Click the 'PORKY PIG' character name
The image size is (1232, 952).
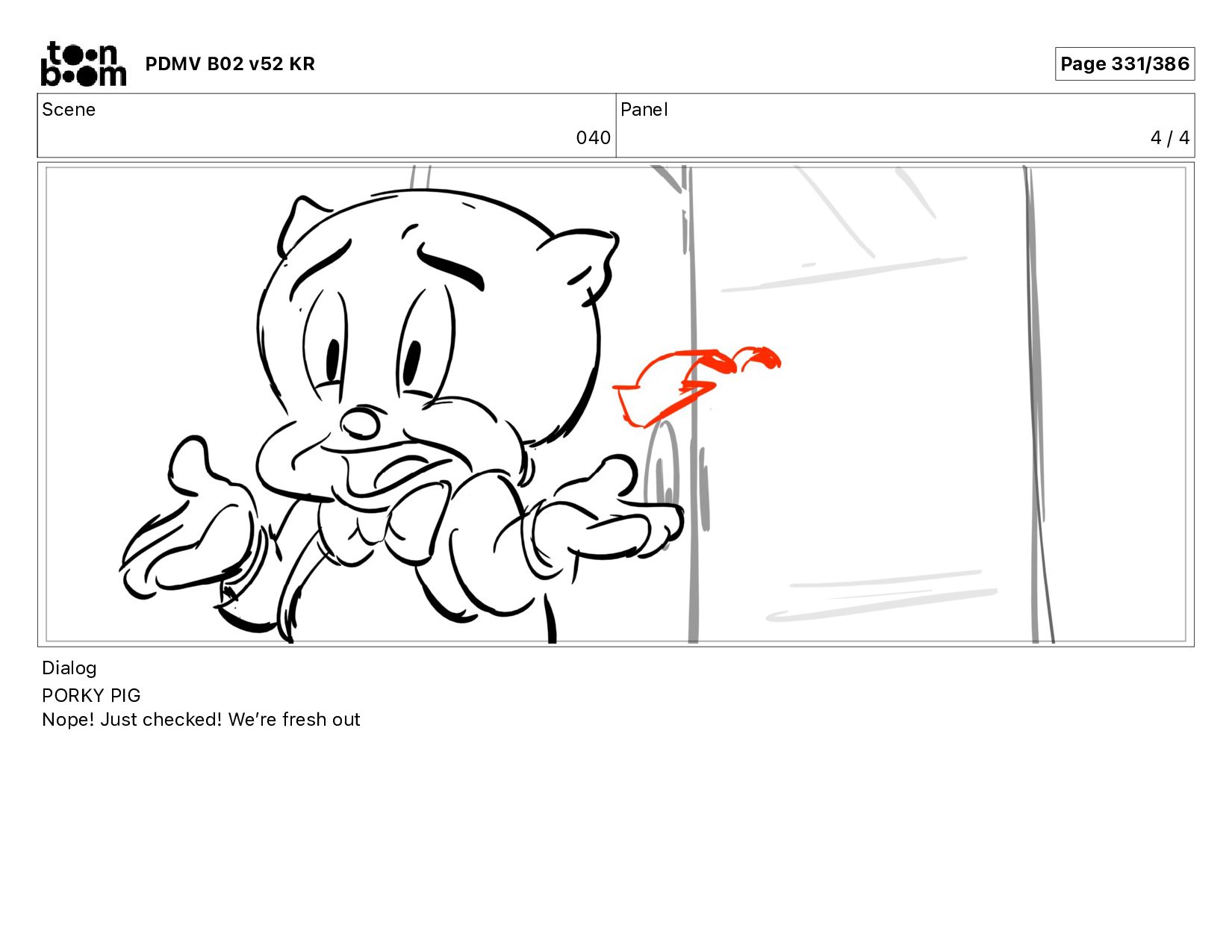[x=91, y=695]
